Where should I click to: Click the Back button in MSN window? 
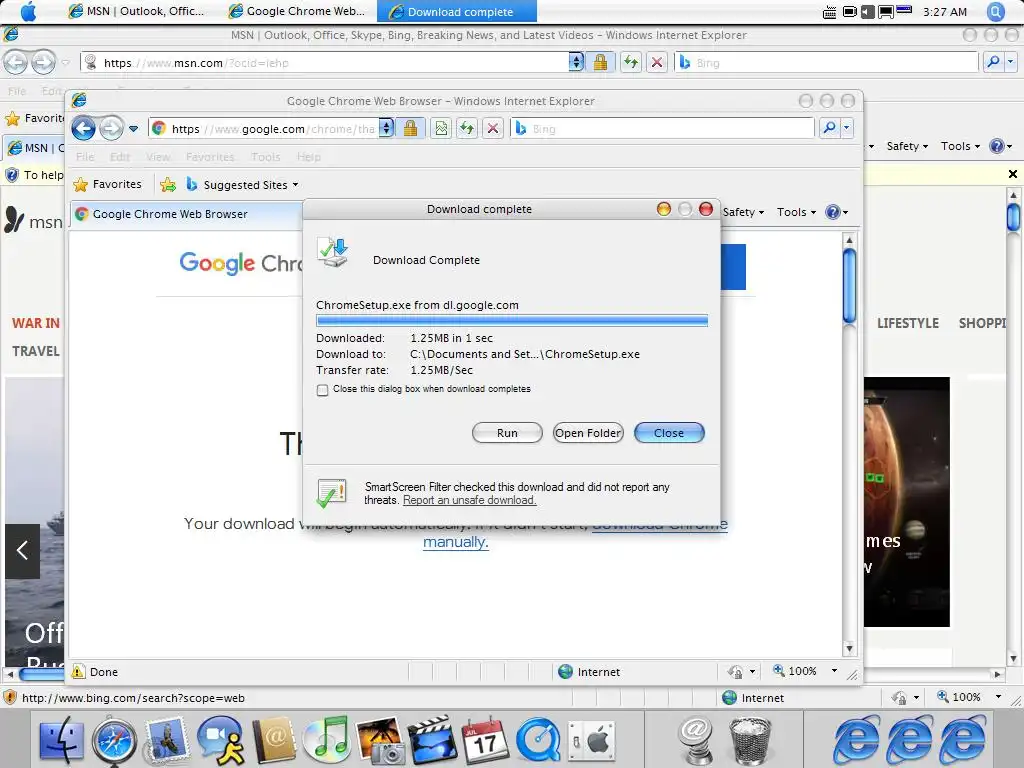16,63
